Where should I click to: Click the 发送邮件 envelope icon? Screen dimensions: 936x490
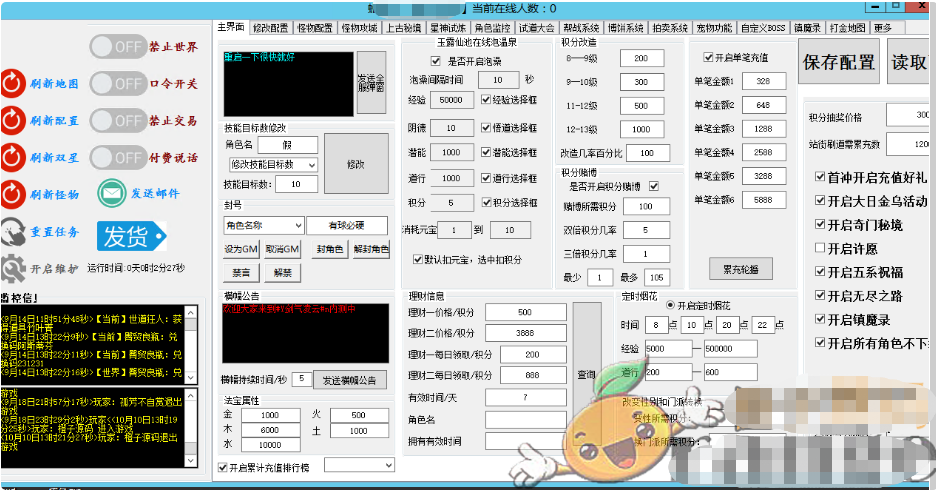(111, 193)
